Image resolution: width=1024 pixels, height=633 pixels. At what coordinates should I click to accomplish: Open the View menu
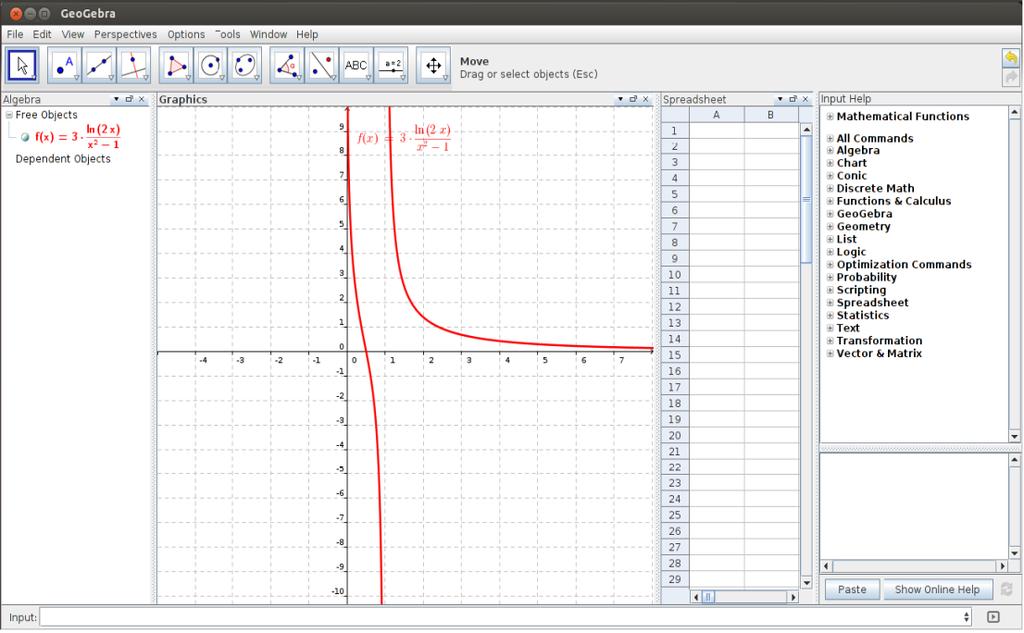[72, 35]
